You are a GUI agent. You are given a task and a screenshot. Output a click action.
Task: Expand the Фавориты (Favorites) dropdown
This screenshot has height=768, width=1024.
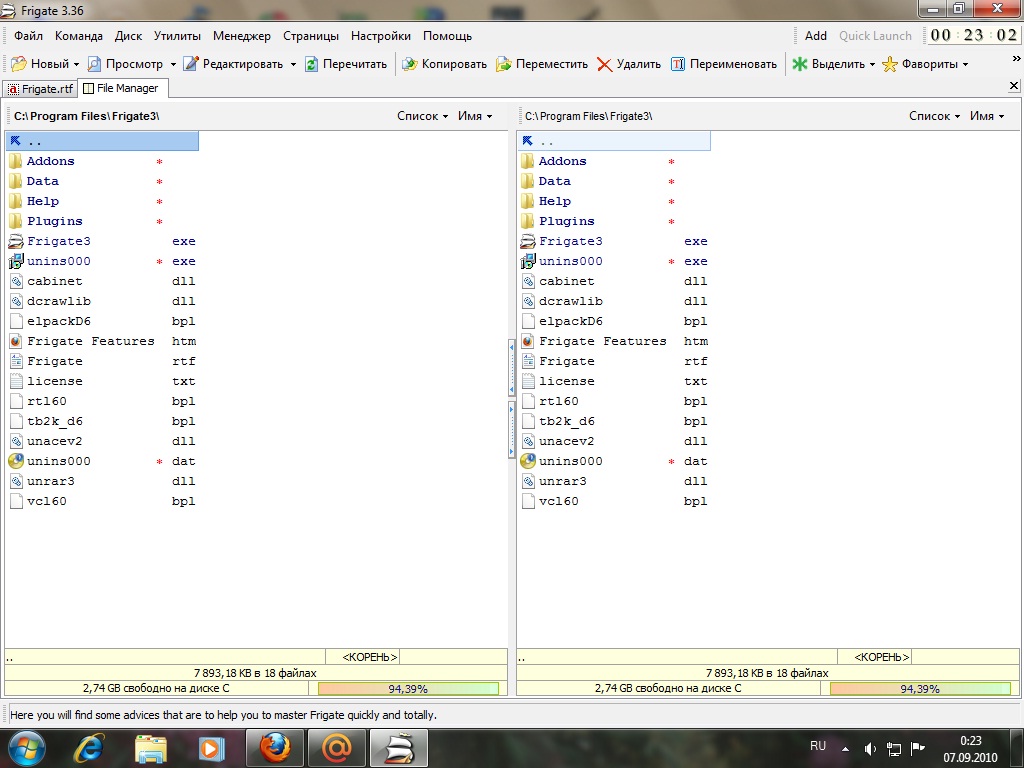[x=965, y=64]
